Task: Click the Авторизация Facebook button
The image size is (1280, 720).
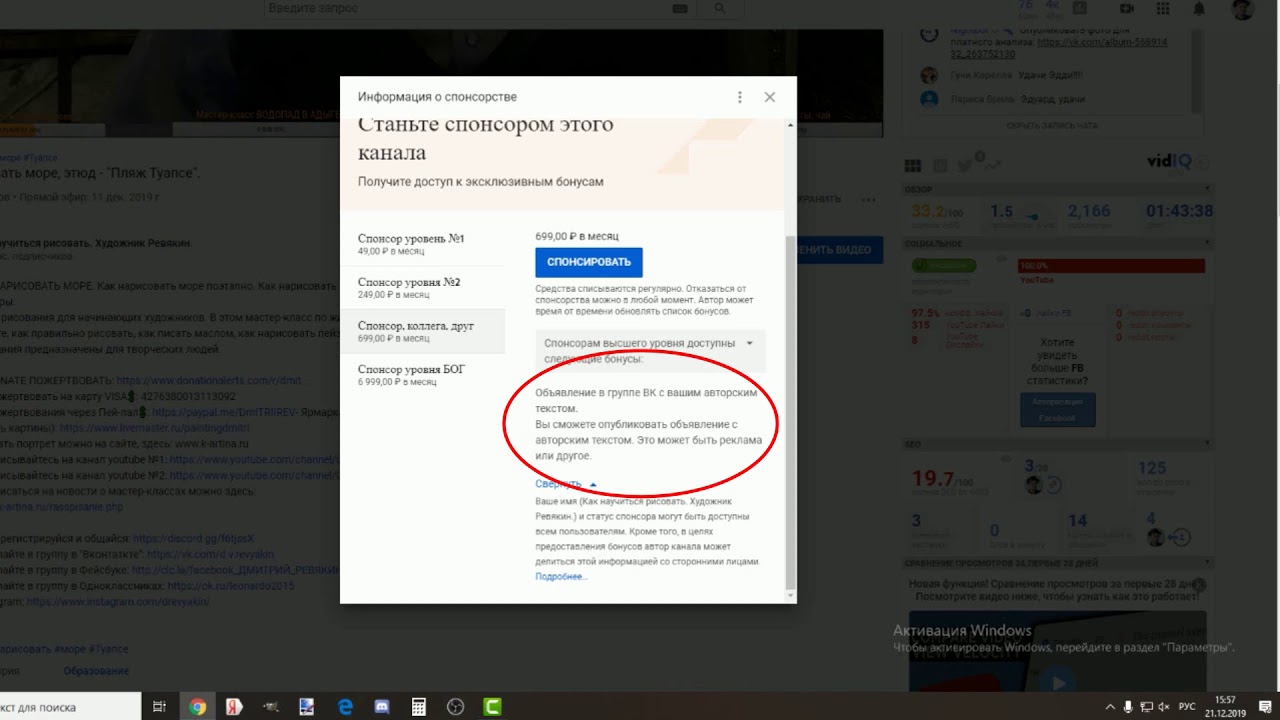Action: click(1058, 409)
